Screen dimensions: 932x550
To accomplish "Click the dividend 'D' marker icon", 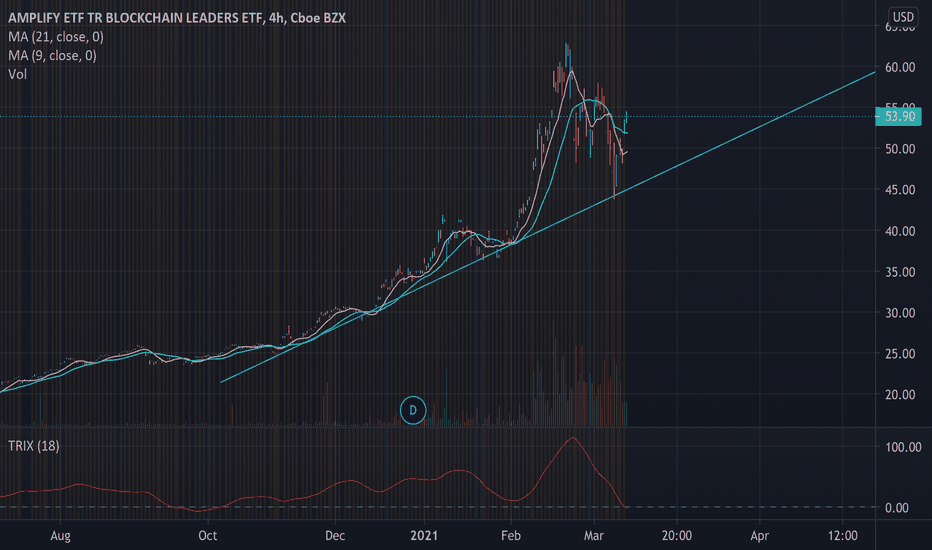I will [x=413, y=410].
